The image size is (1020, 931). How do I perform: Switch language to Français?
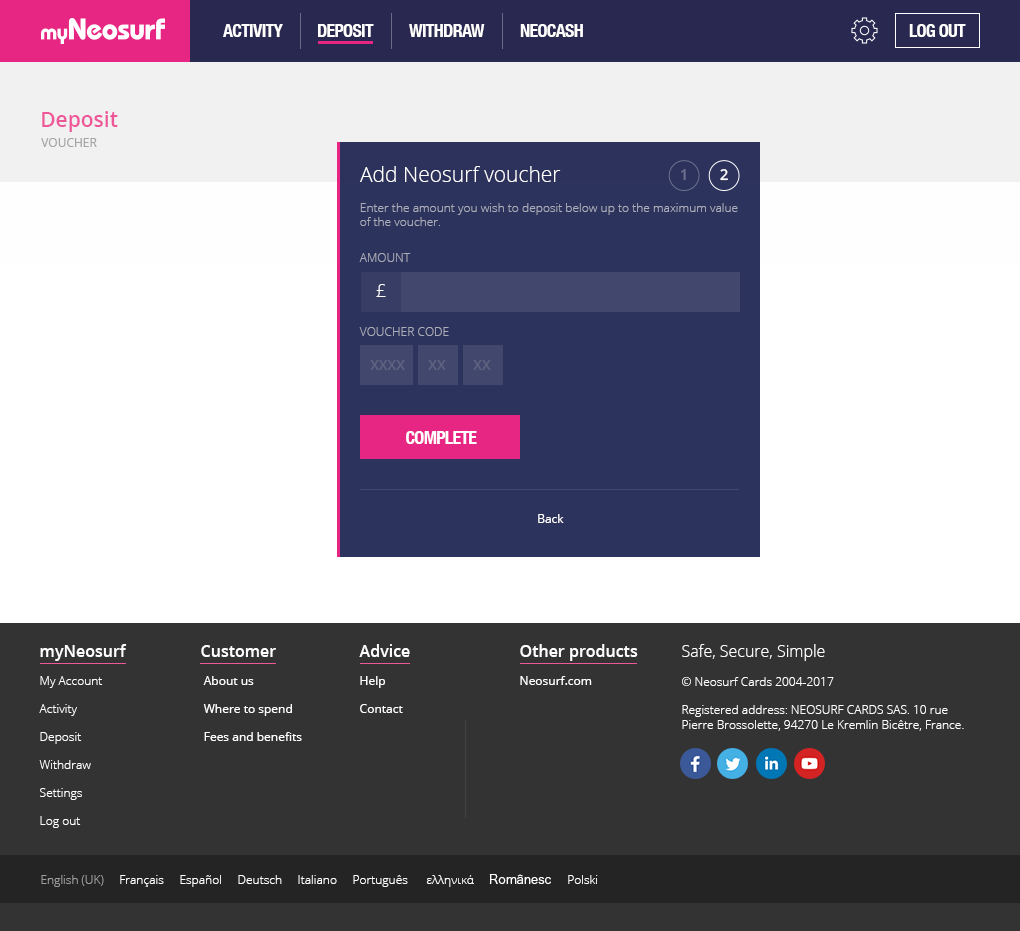[x=141, y=880]
